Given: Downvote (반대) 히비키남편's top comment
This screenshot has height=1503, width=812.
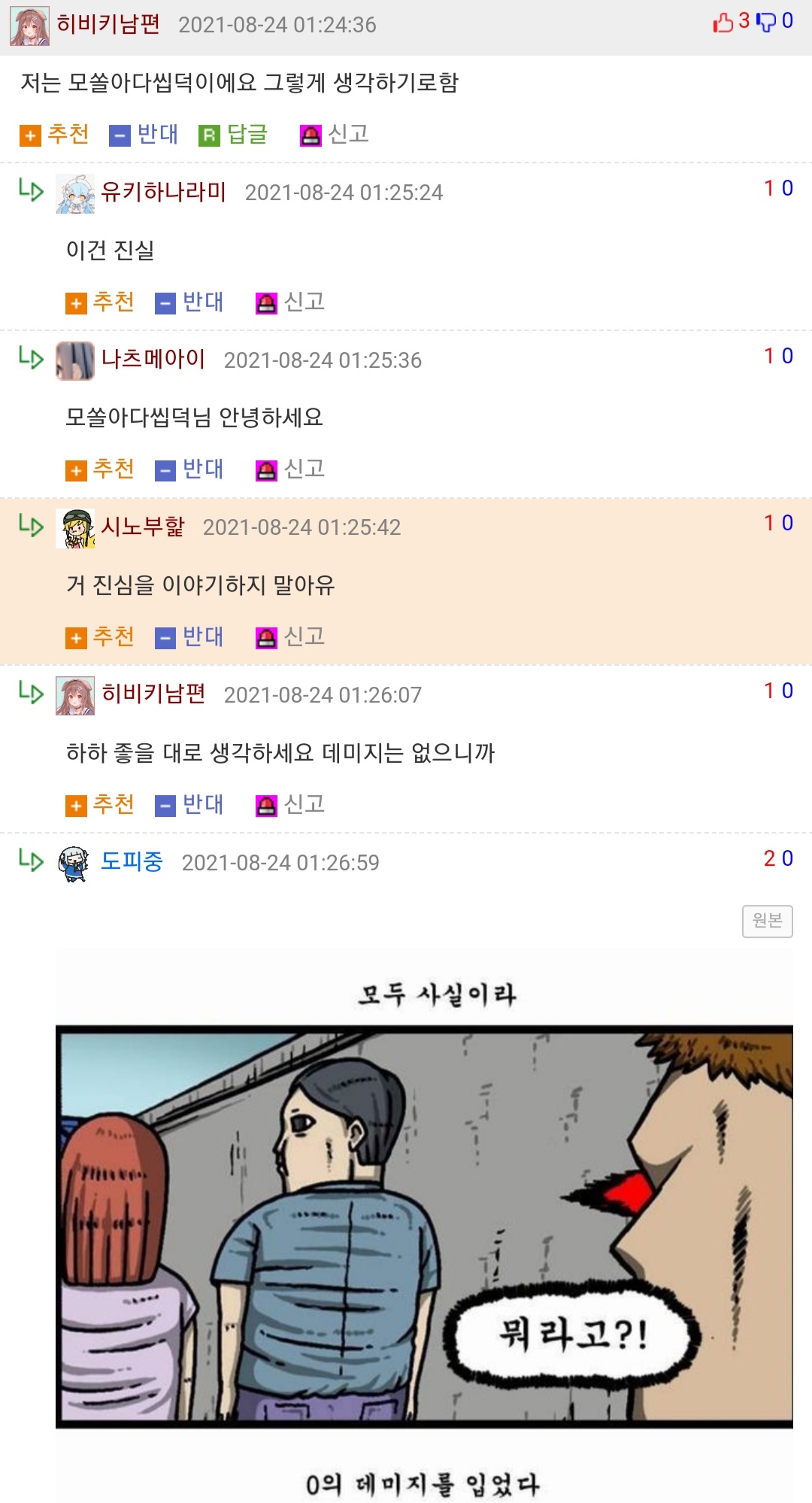Looking at the screenshot, I should tap(144, 135).
